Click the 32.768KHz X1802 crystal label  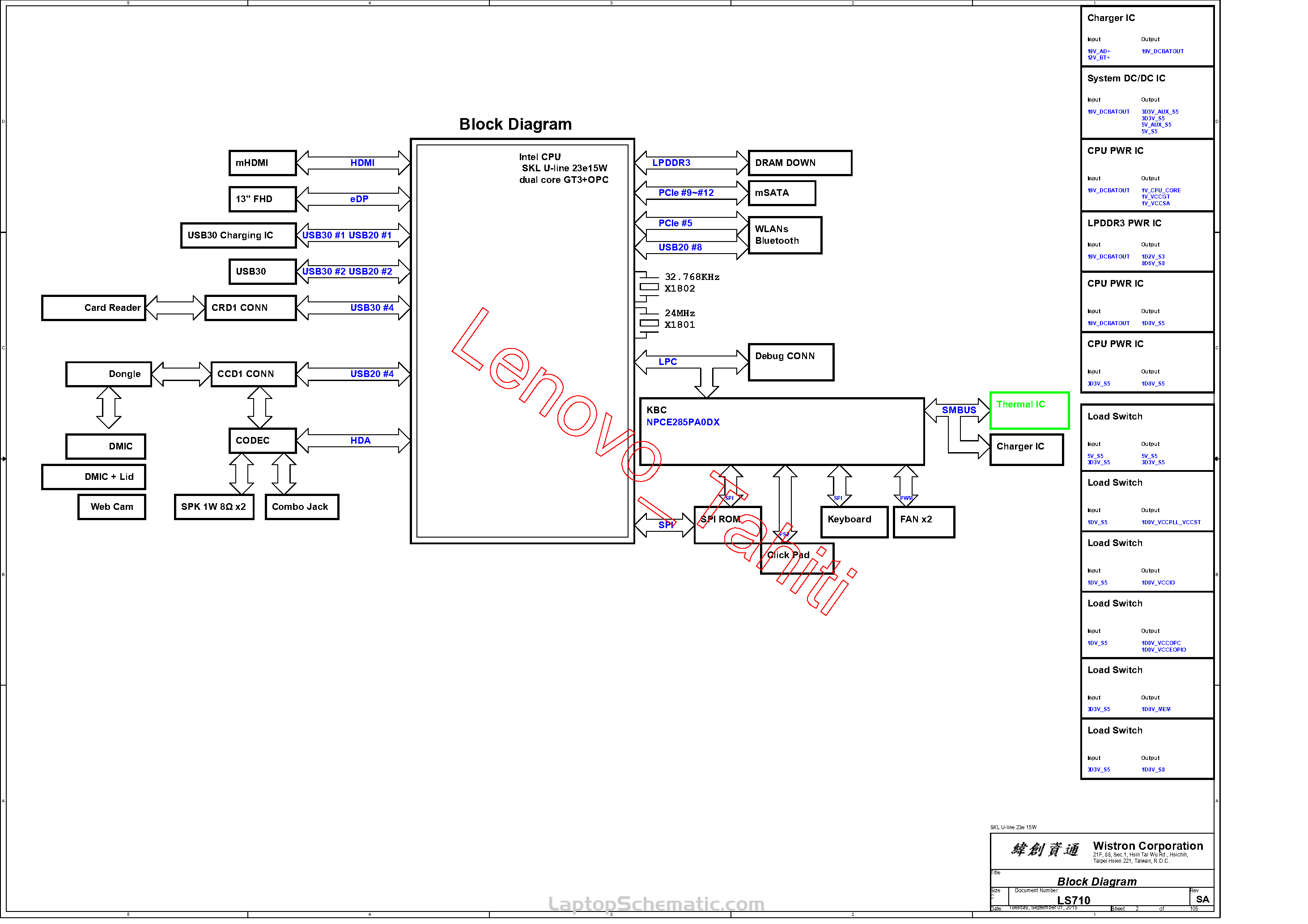point(692,283)
